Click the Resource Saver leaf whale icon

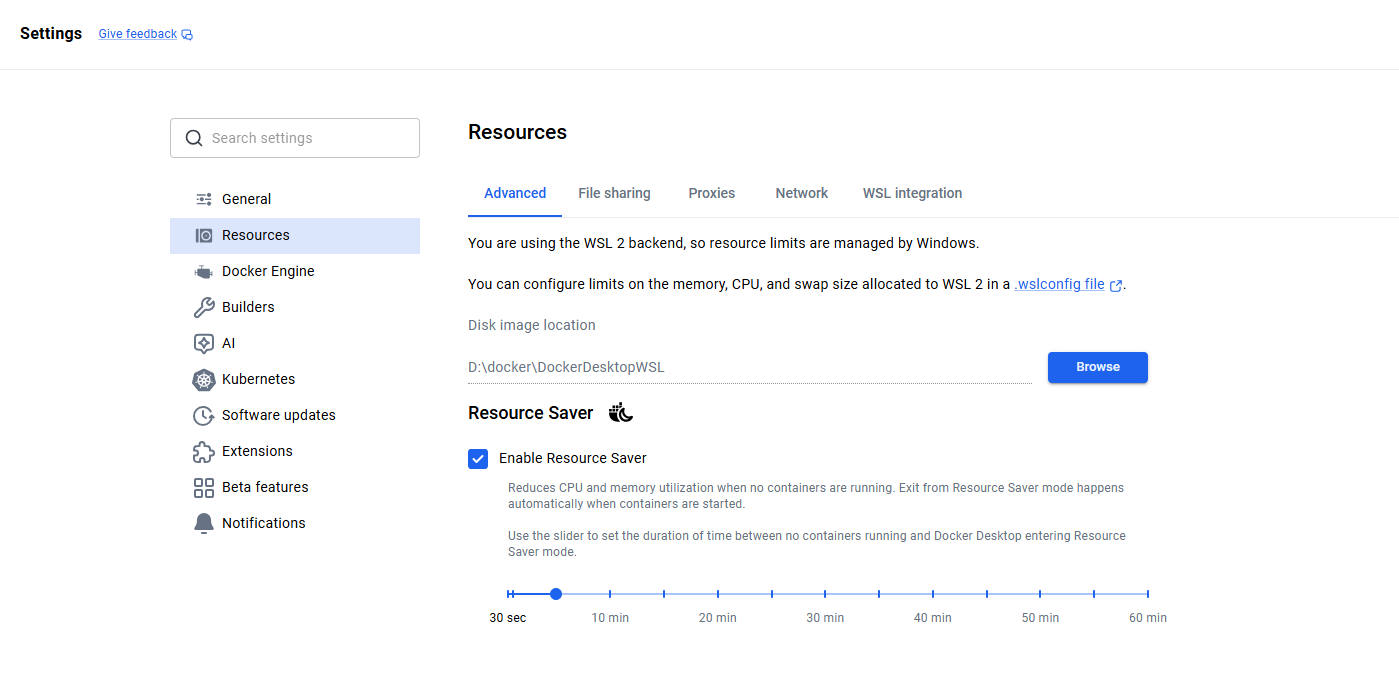tap(621, 412)
